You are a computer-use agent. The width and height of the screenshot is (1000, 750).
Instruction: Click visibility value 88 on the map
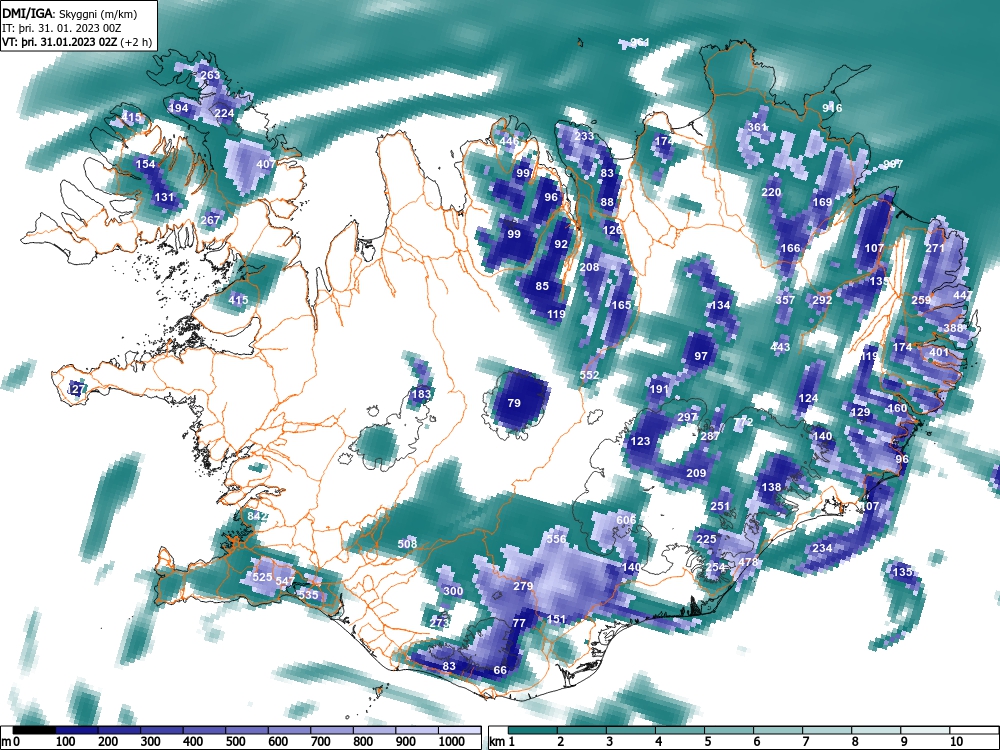[x=607, y=202]
